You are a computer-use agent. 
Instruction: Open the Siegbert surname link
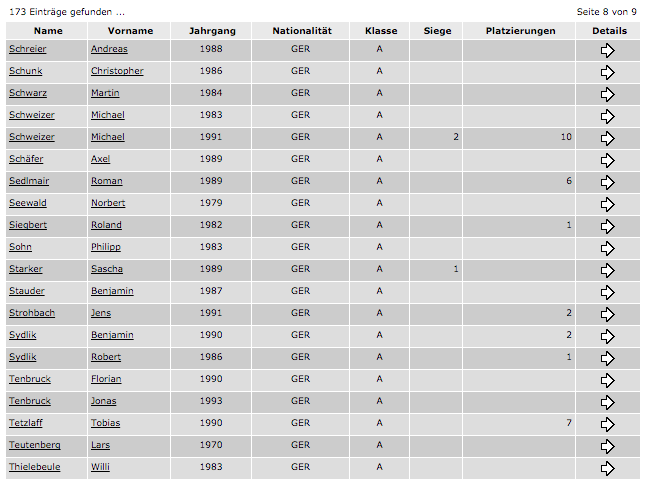(28, 225)
